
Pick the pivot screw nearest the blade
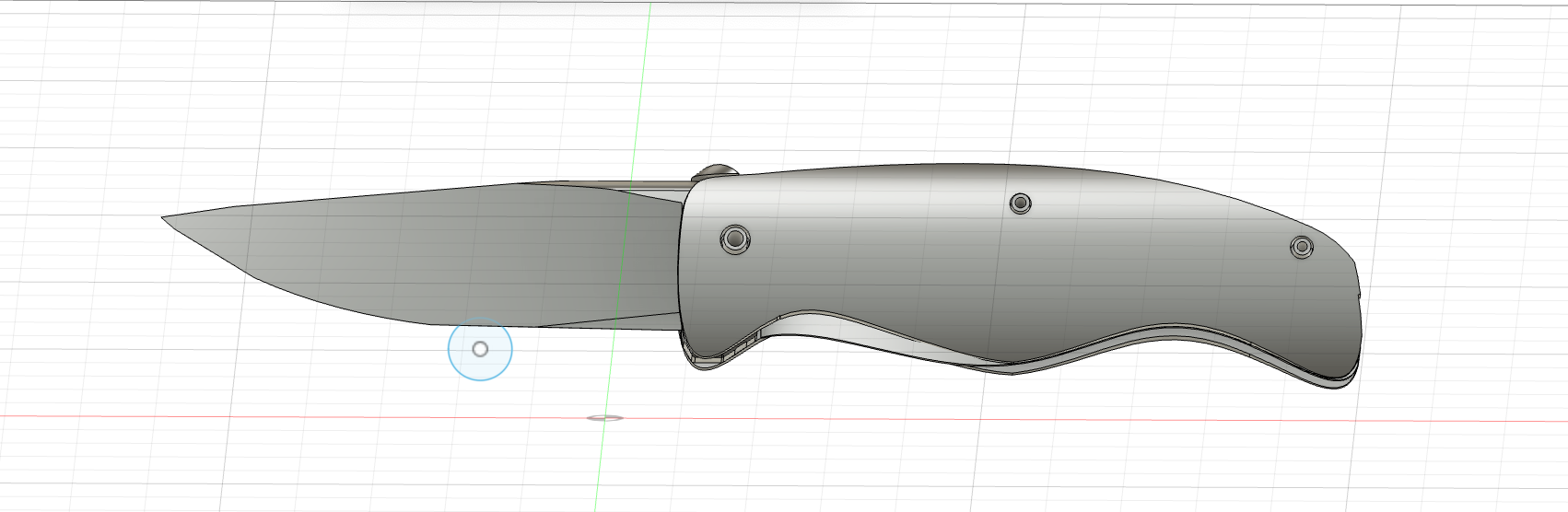[x=734, y=239]
